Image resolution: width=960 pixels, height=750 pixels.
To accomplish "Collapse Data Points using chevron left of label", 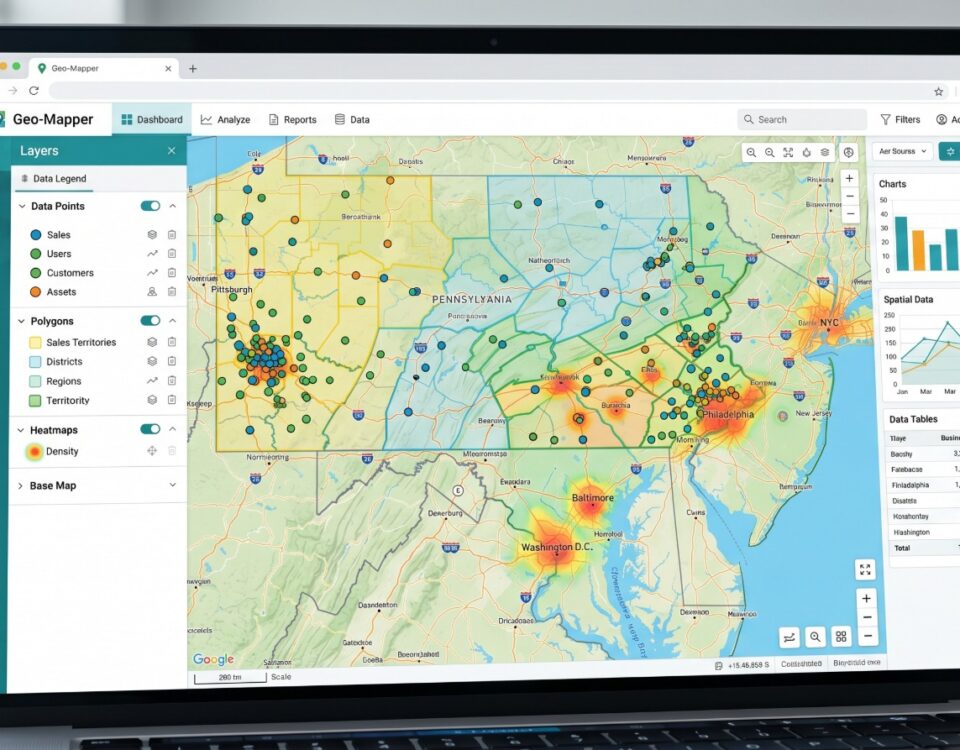I will (22, 206).
